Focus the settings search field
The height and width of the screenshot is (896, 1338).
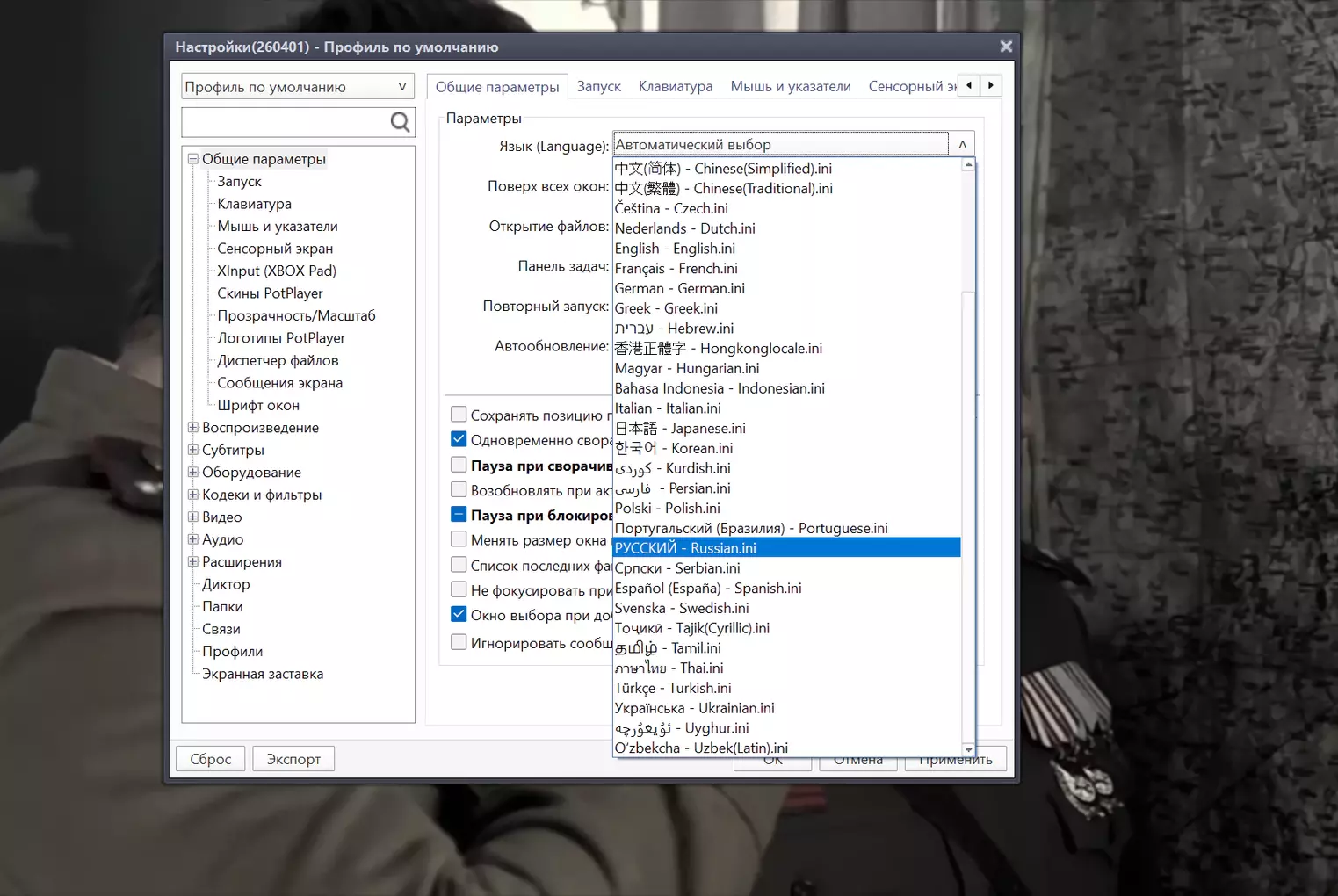click(x=285, y=122)
